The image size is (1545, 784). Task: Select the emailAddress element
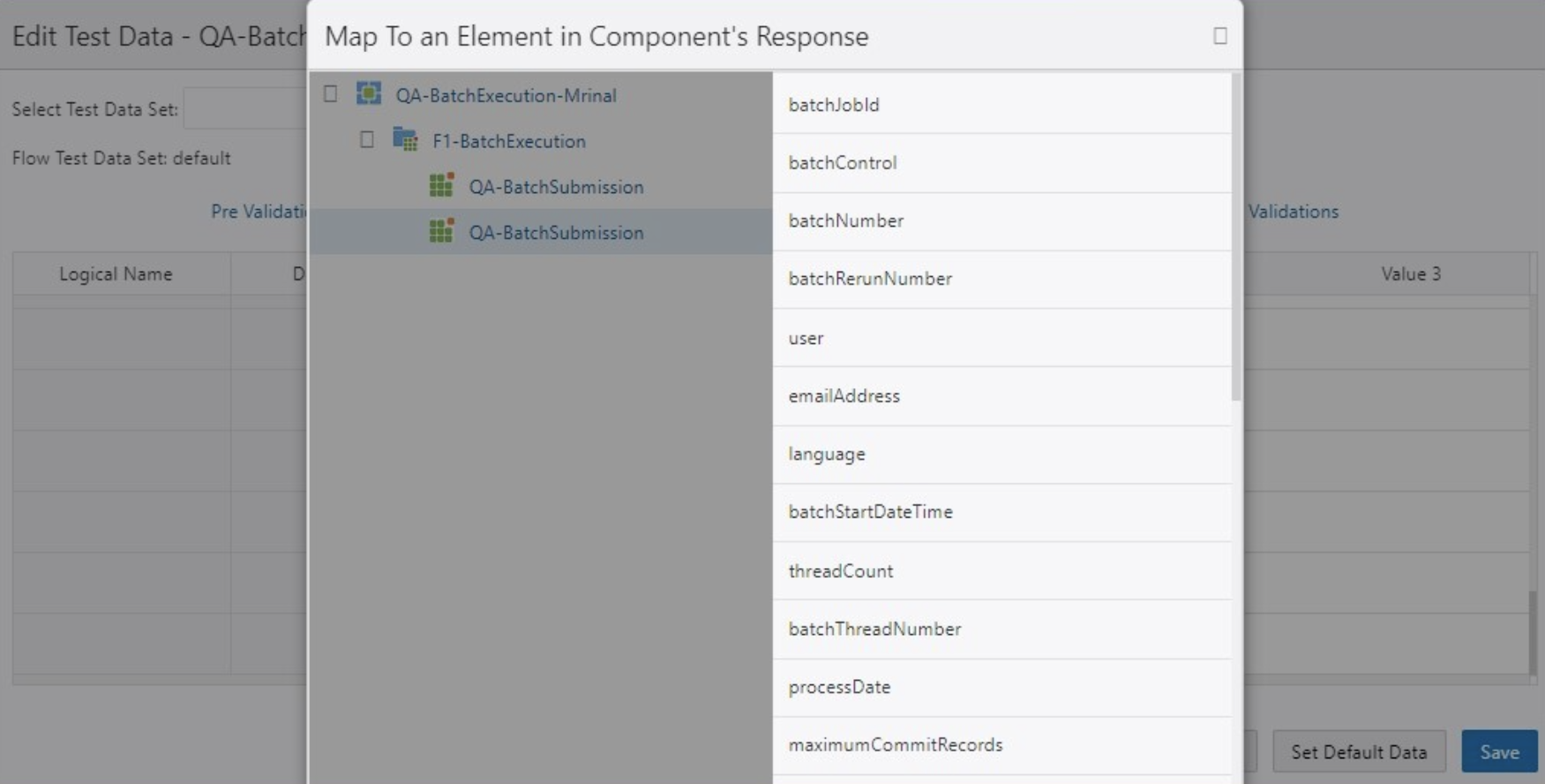point(844,396)
